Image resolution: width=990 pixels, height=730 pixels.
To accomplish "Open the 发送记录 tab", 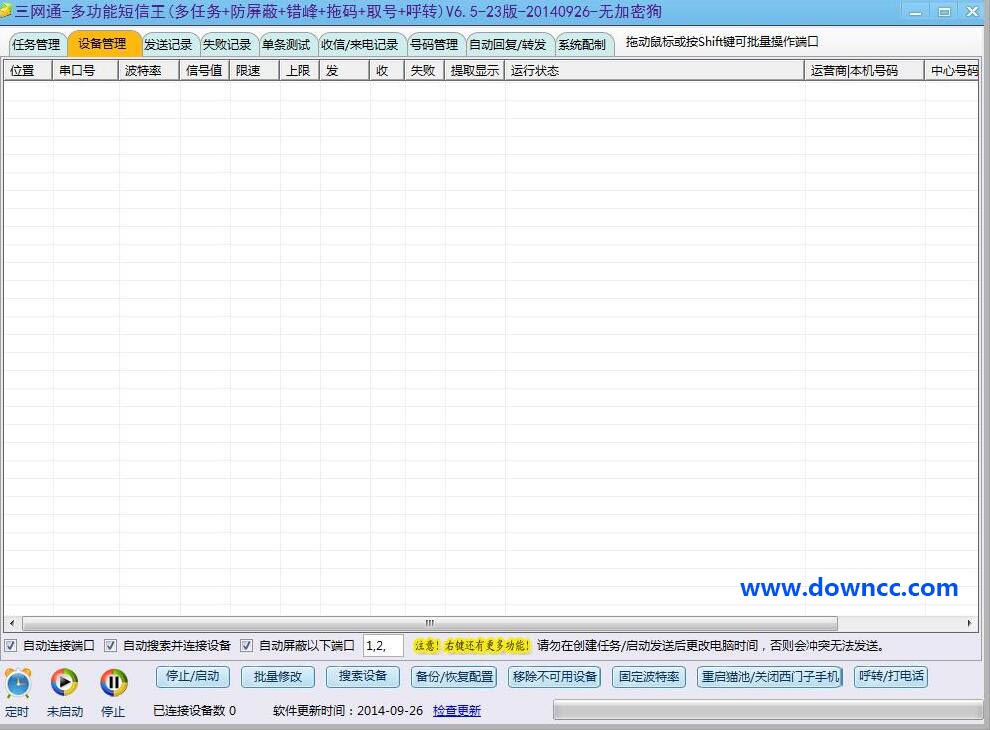I will tap(168, 44).
